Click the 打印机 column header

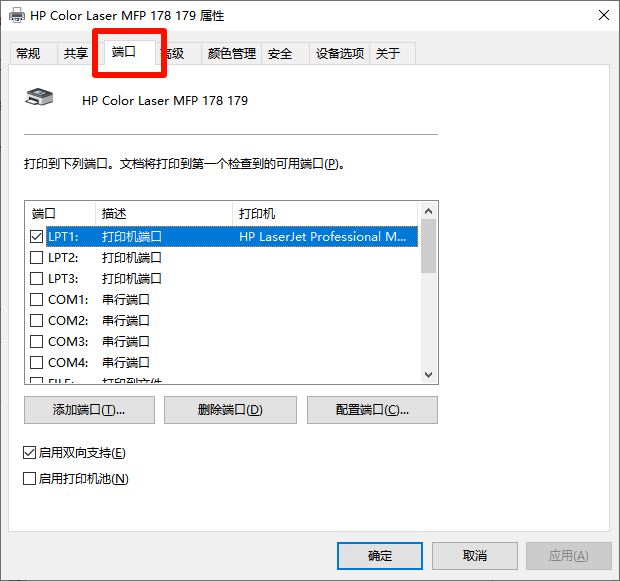pos(325,214)
